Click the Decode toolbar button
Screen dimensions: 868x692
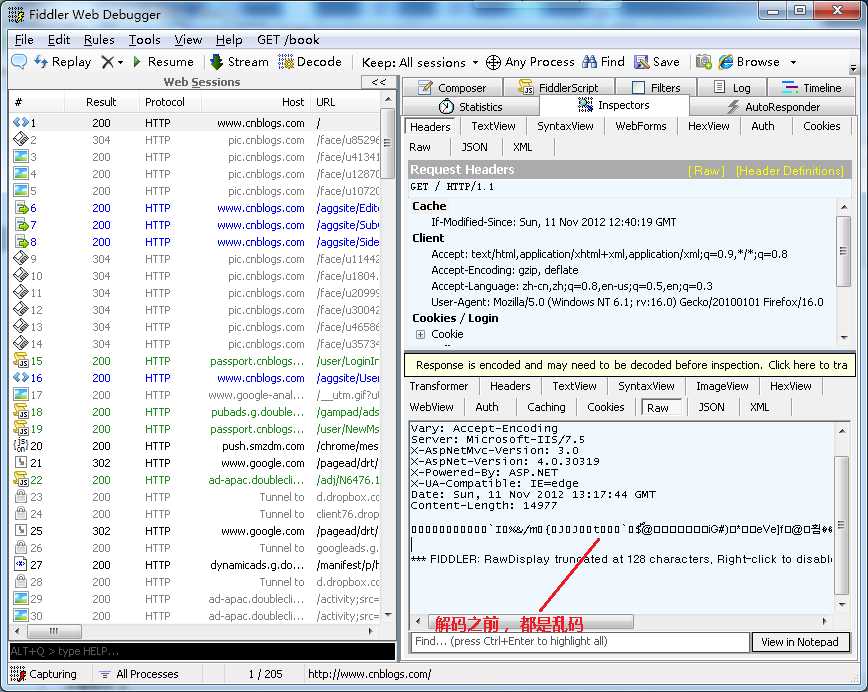point(310,62)
